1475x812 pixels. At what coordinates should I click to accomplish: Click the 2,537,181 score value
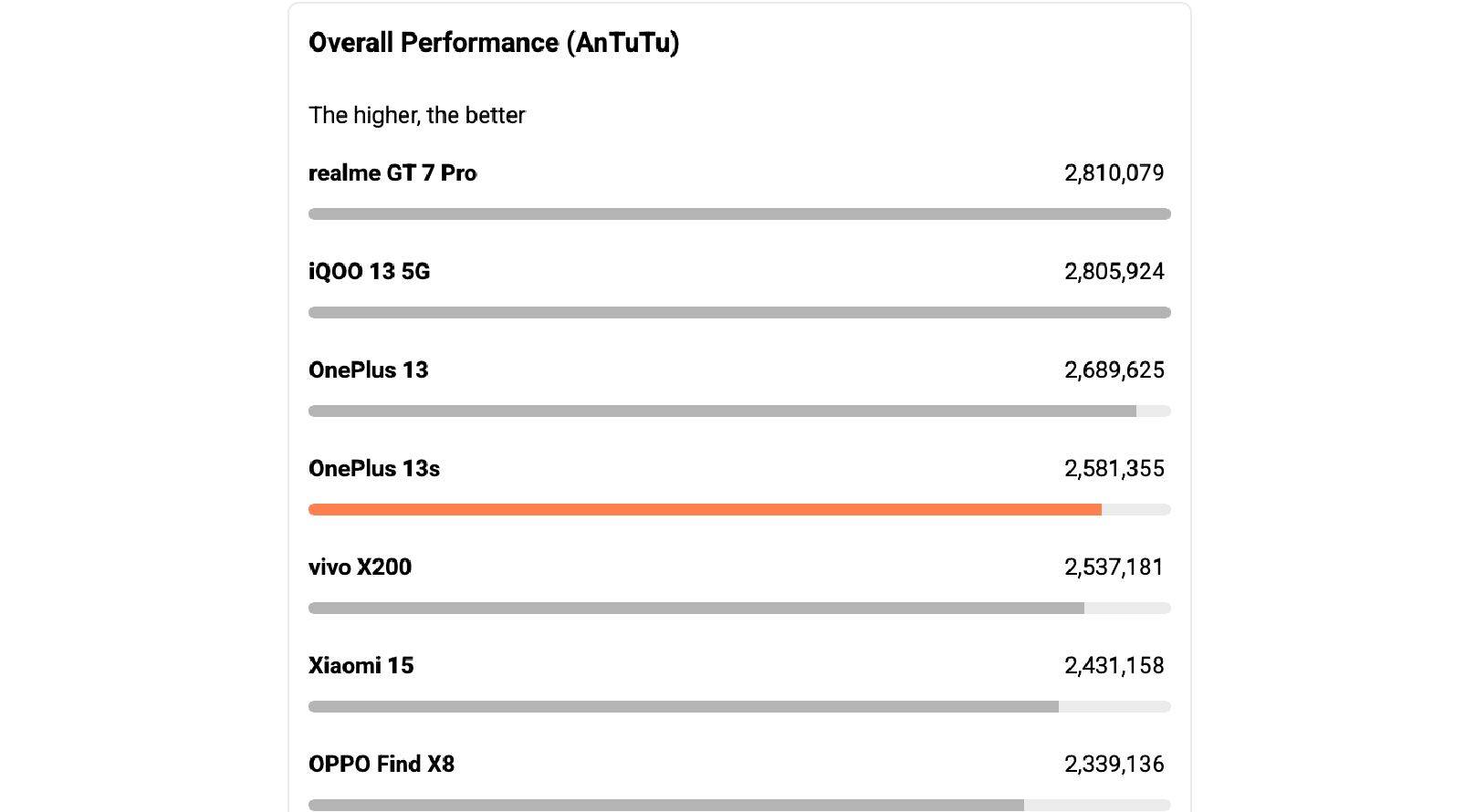(x=1114, y=567)
